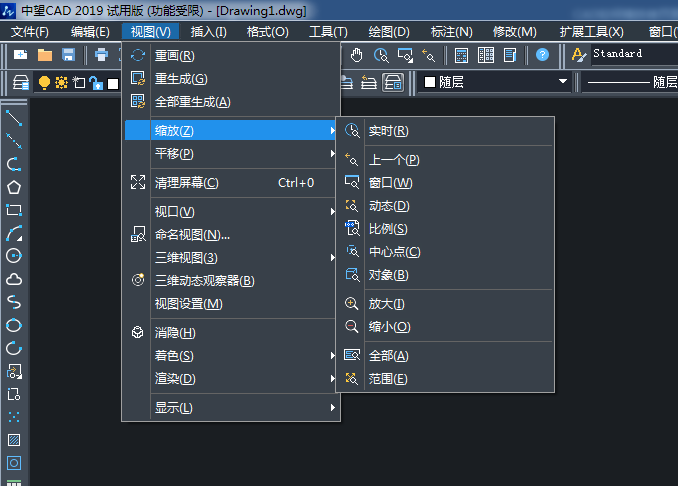Click the Standard text style field

(x=630, y=54)
